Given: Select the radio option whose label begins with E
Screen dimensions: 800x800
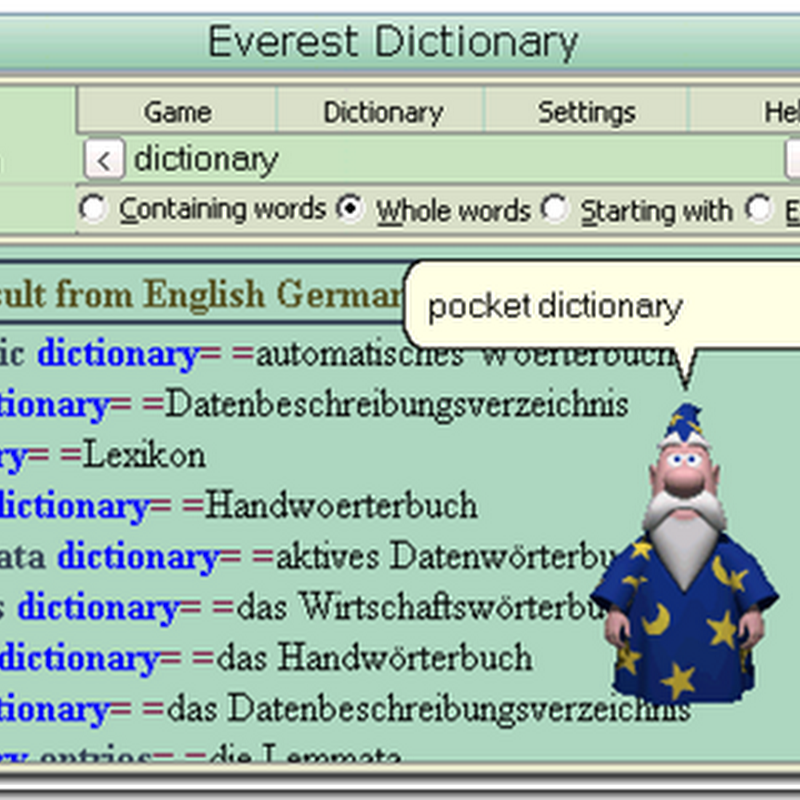Looking at the screenshot, I should coord(759,209).
